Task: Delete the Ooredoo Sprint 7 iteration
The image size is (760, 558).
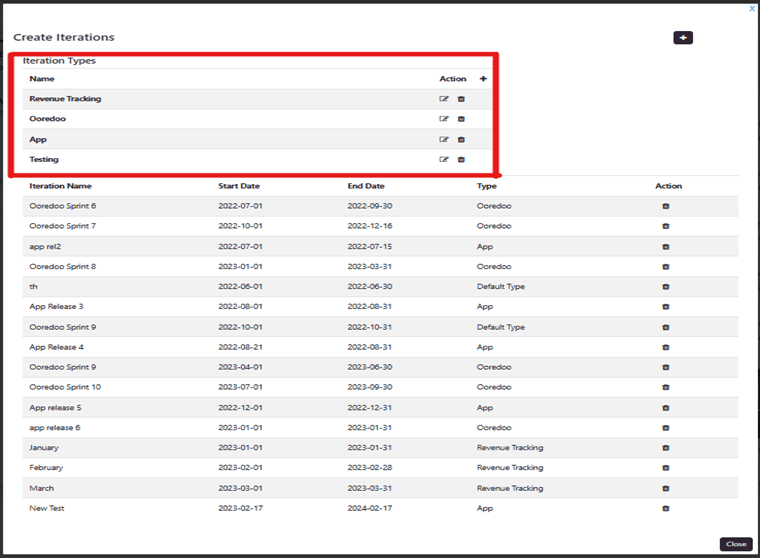Action: pyautogui.click(x=665, y=226)
